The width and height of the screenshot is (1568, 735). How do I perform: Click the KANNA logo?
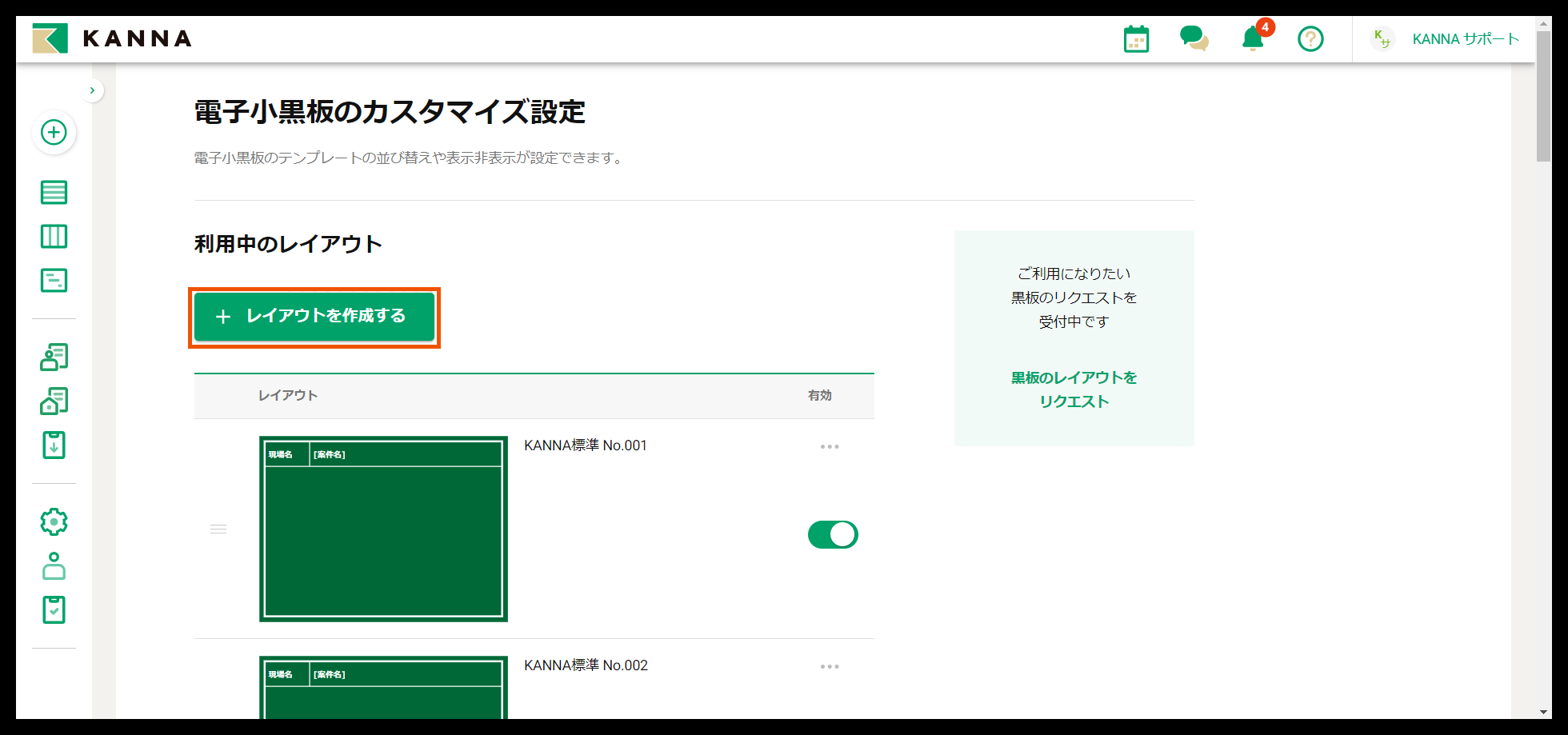(112, 38)
